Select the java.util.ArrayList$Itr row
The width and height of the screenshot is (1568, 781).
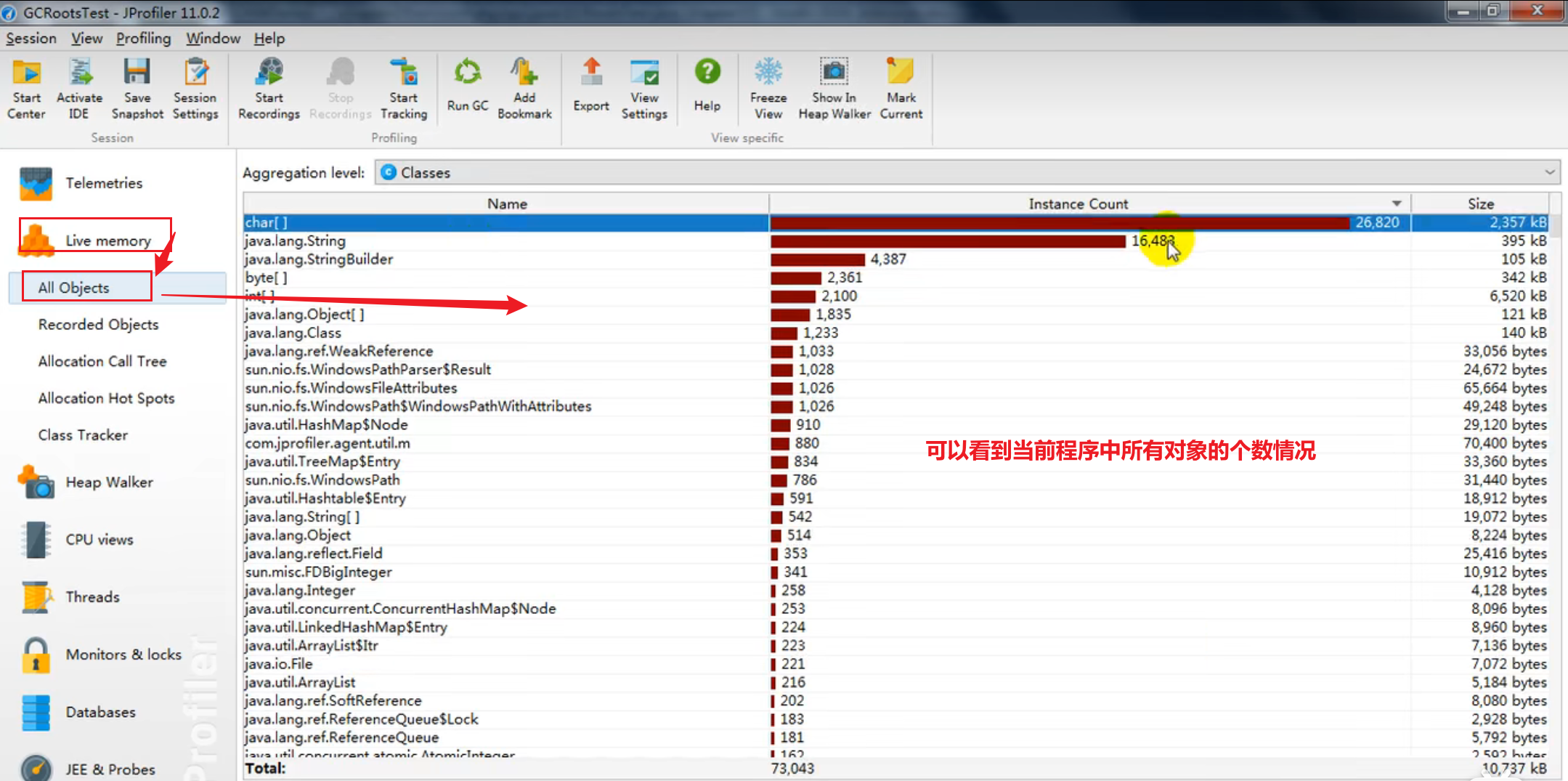(x=895, y=646)
